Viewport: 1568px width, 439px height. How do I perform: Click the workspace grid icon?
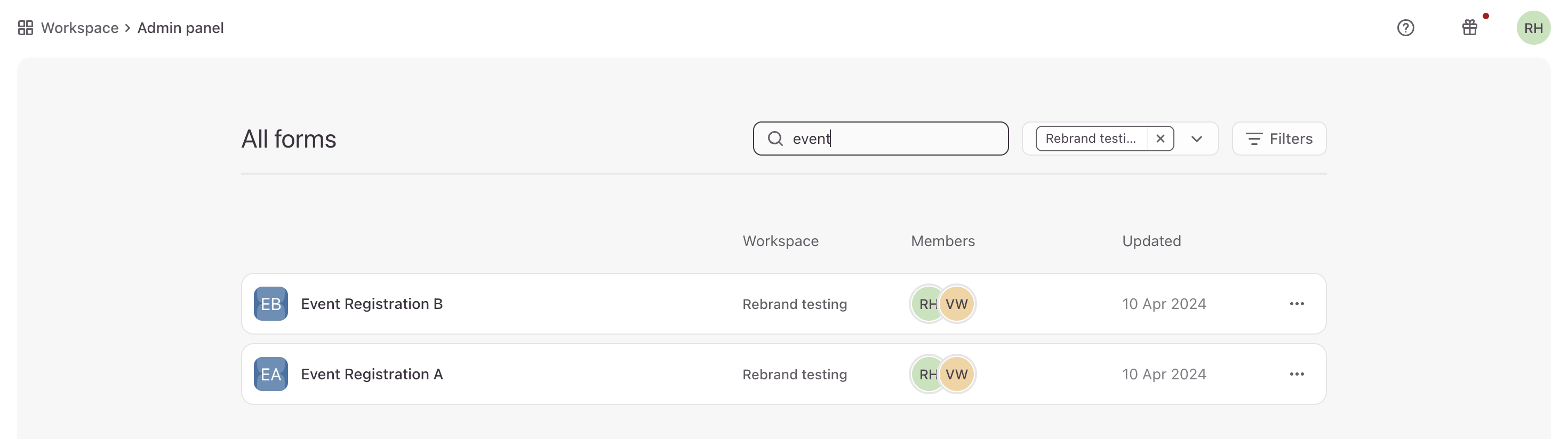26,28
